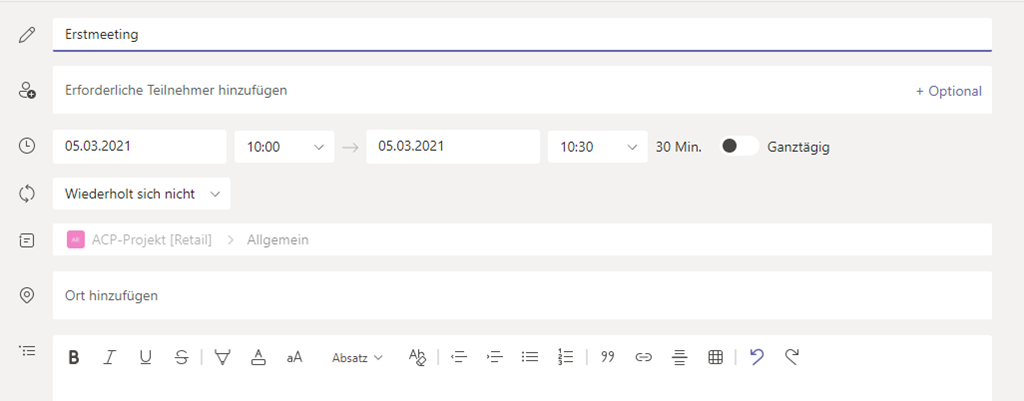
Task: Open font color tool
Action: 259,357
